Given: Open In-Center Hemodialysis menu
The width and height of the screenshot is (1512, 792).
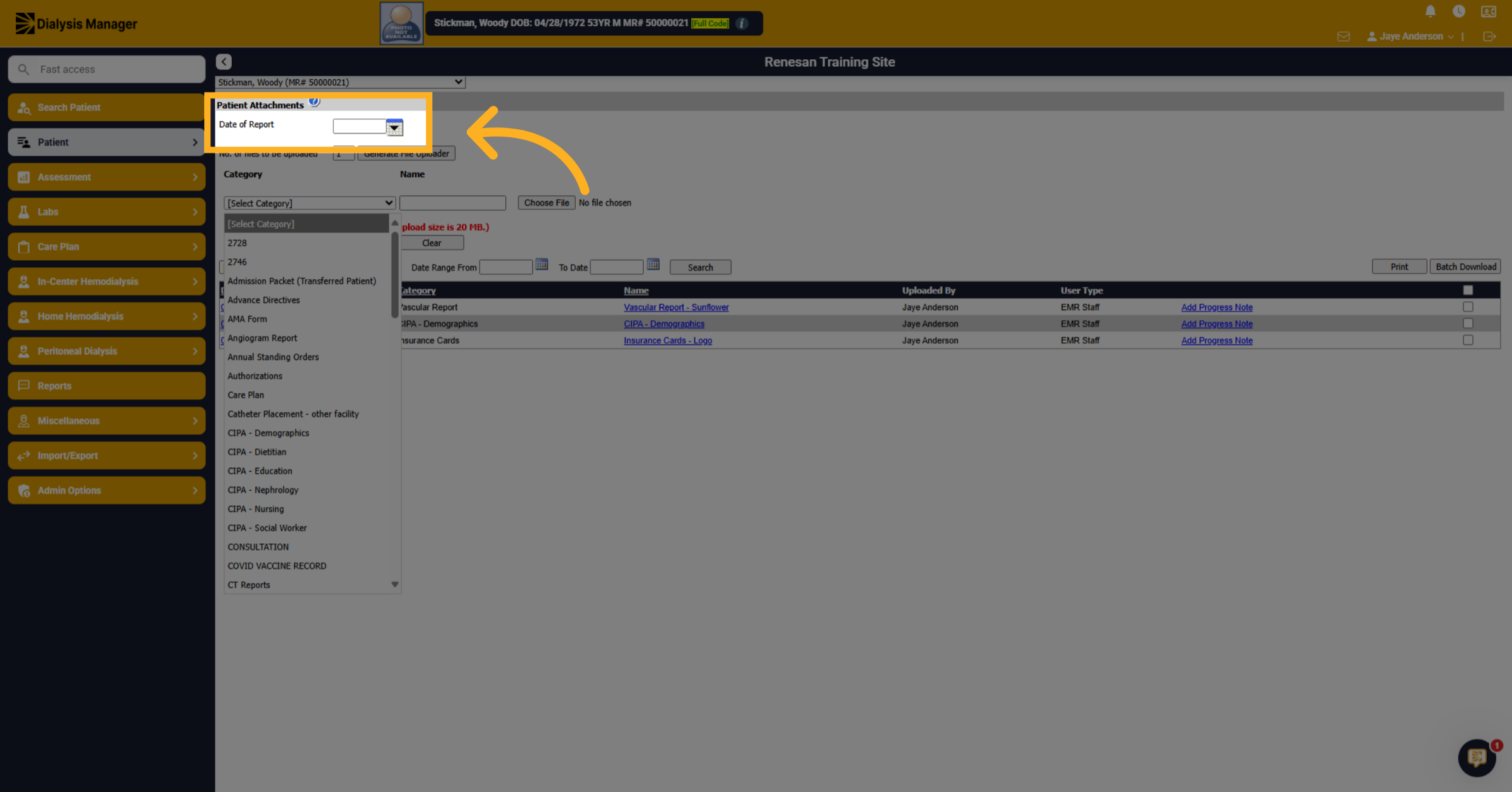Looking at the screenshot, I should tap(106, 281).
